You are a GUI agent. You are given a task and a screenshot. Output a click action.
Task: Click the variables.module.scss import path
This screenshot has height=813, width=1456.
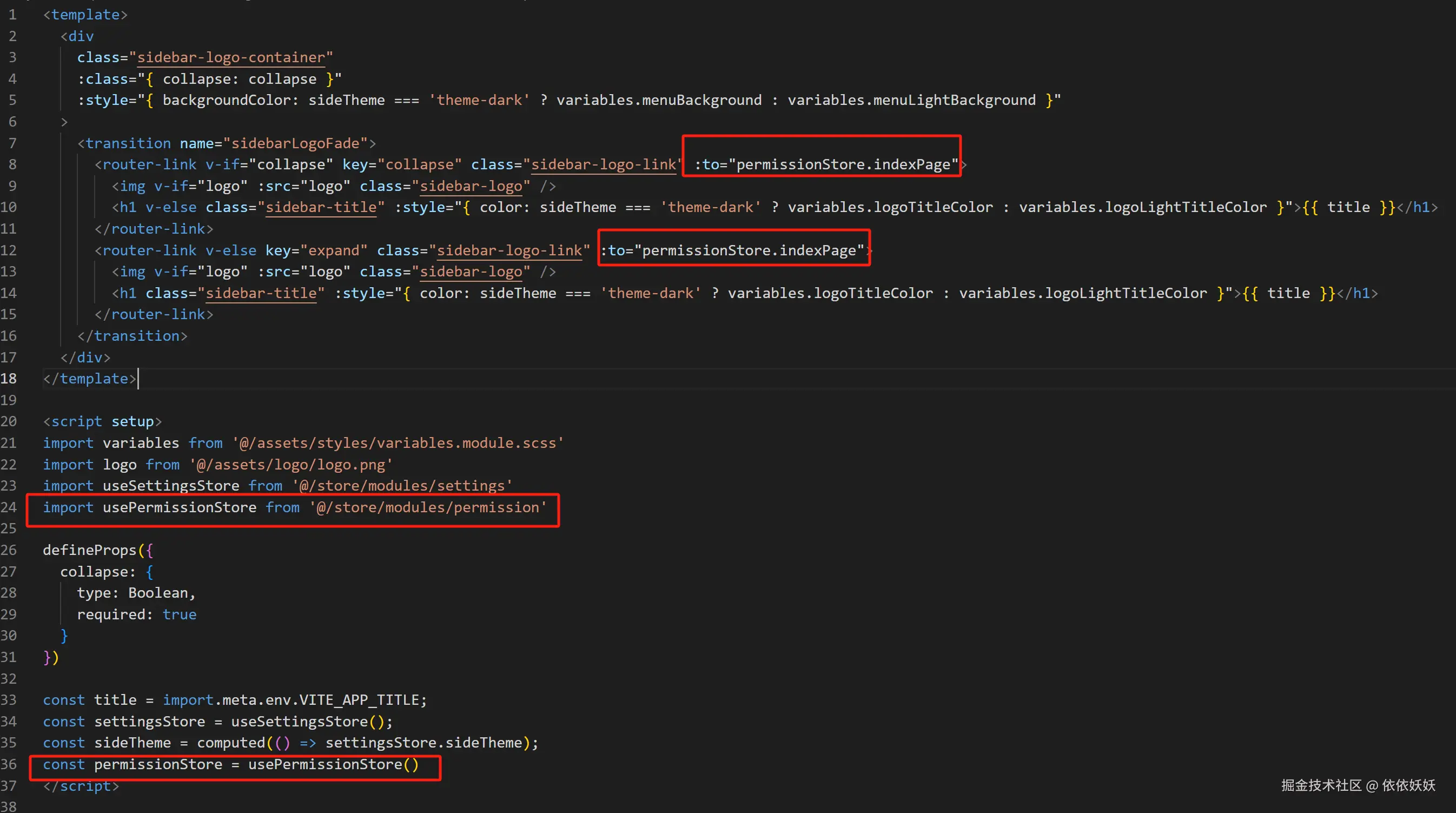click(398, 442)
